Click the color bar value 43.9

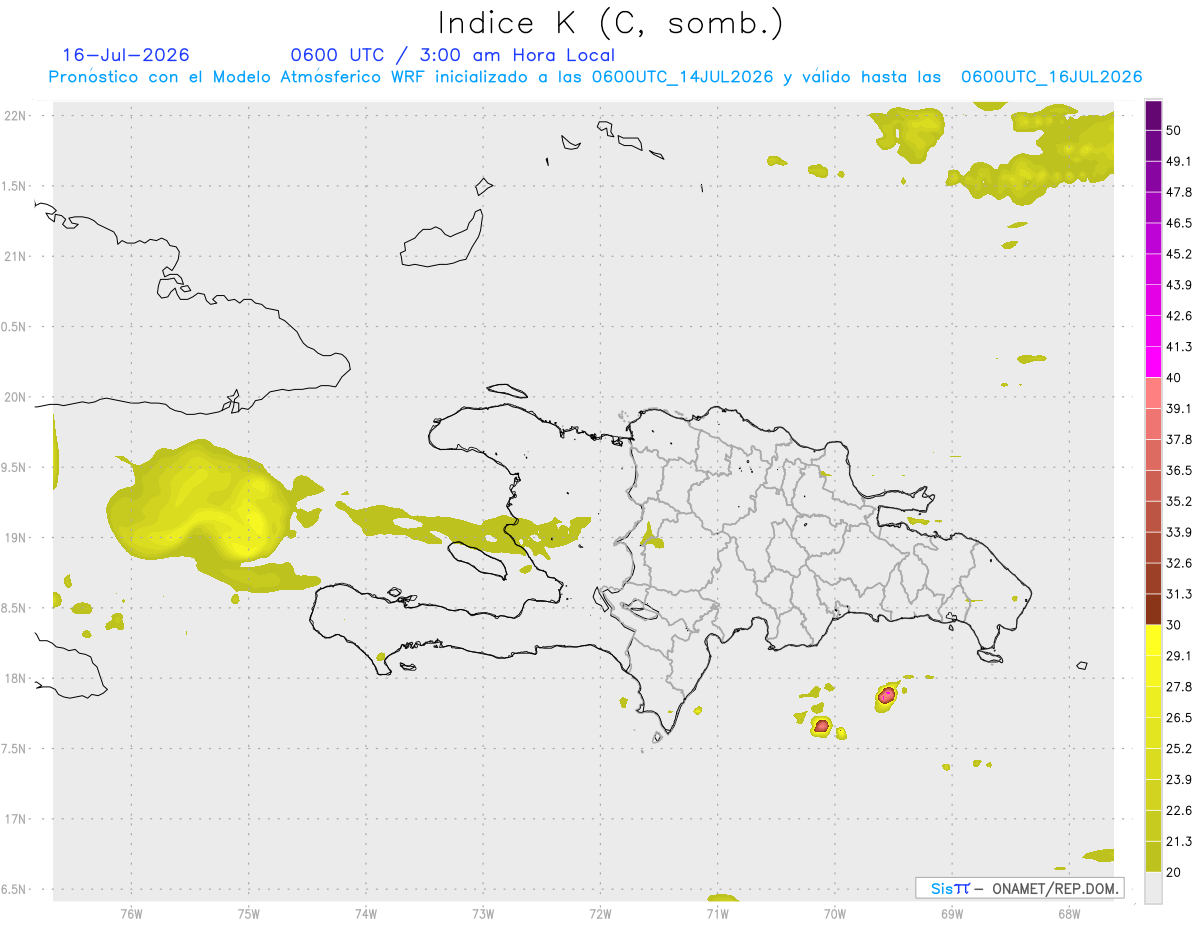tap(1179, 285)
